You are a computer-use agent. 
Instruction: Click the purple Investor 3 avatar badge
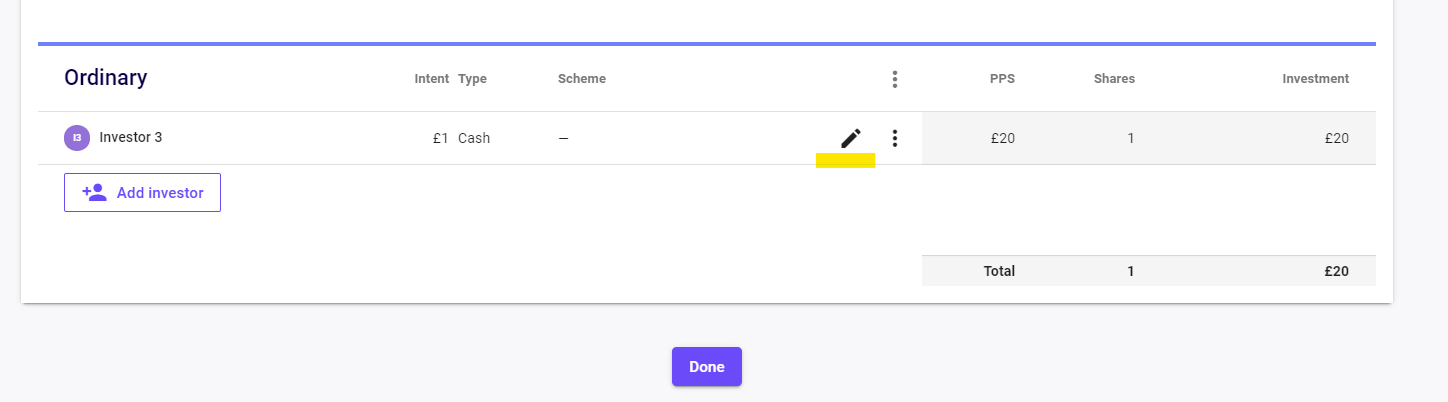tap(77, 138)
